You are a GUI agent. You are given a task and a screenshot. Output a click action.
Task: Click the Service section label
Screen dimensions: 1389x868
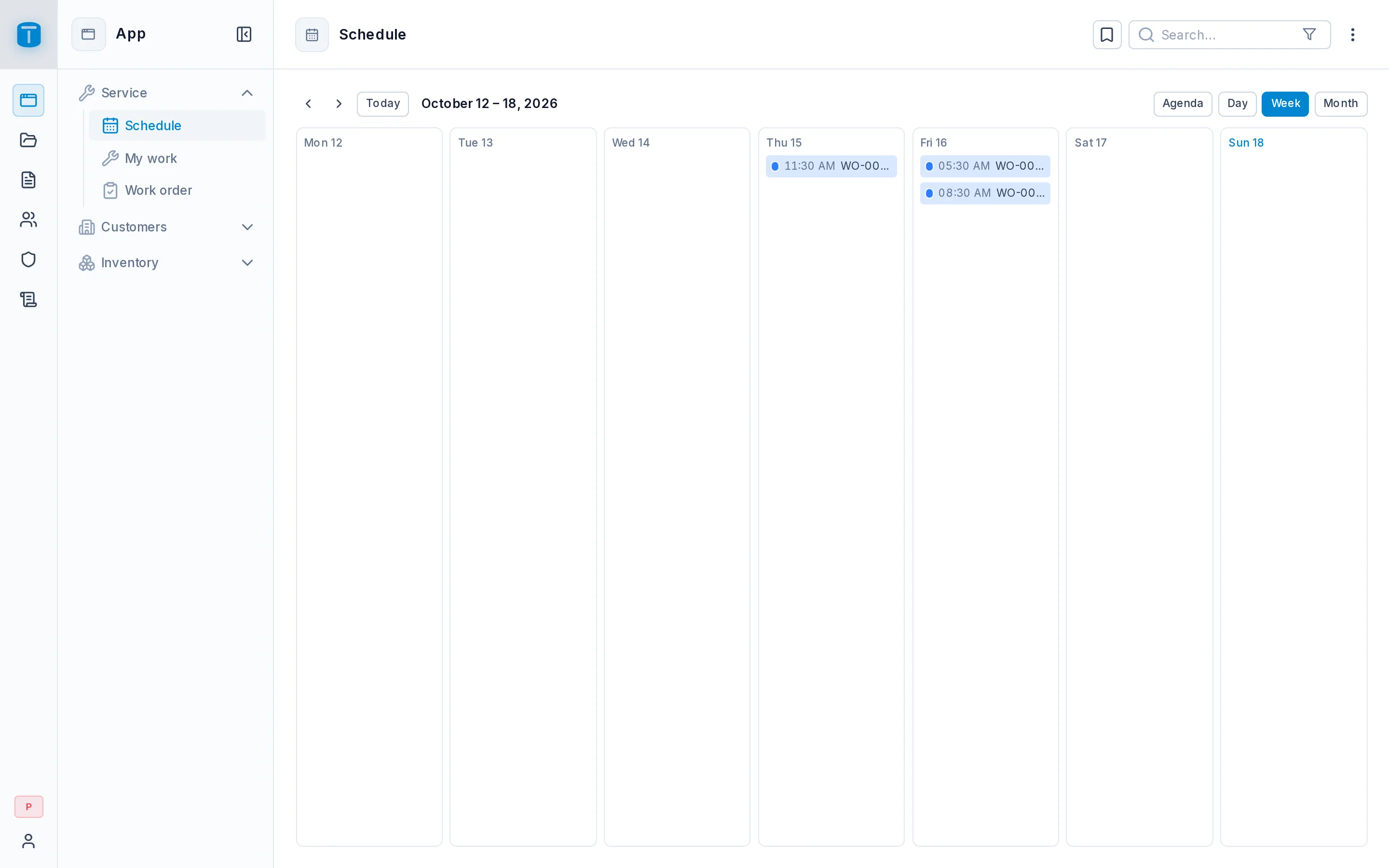coord(124,93)
